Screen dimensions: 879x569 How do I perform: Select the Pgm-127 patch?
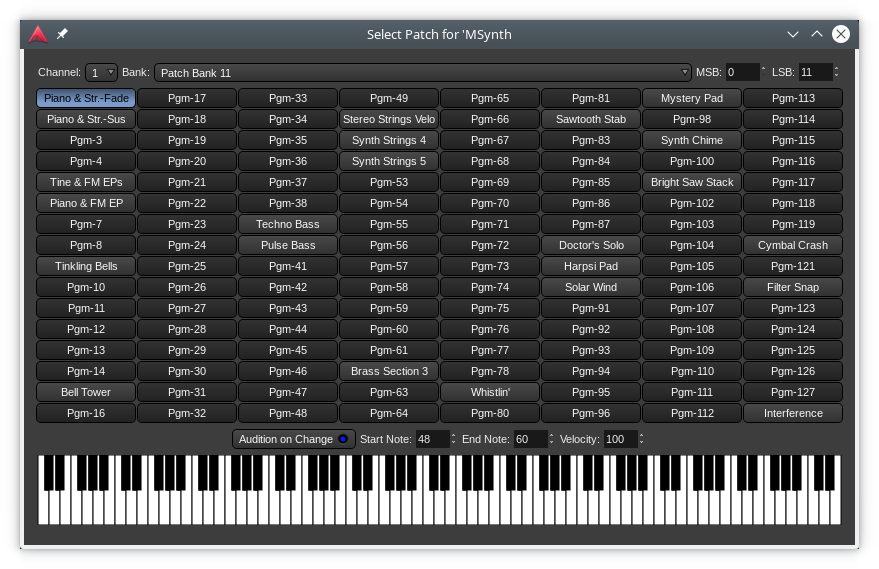(x=793, y=392)
